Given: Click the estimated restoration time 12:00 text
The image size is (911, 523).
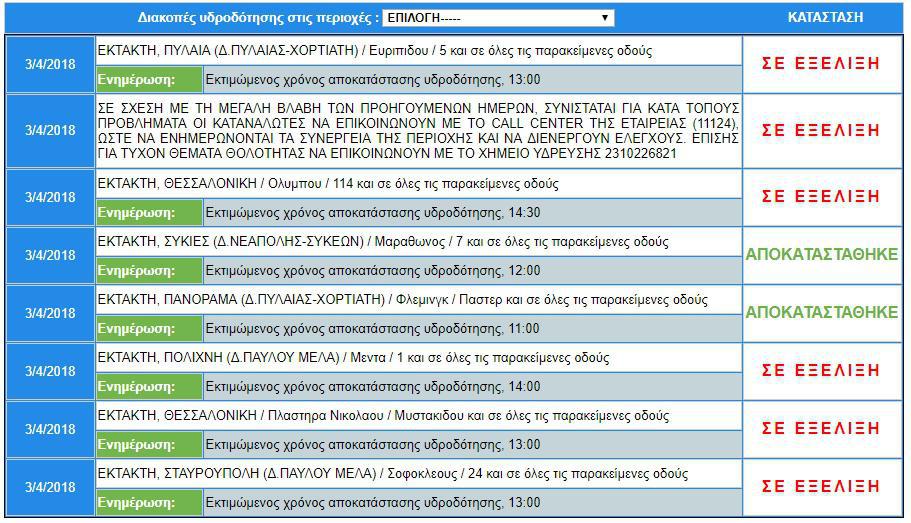Looking at the screenshot, I should [x=373, y=270].
